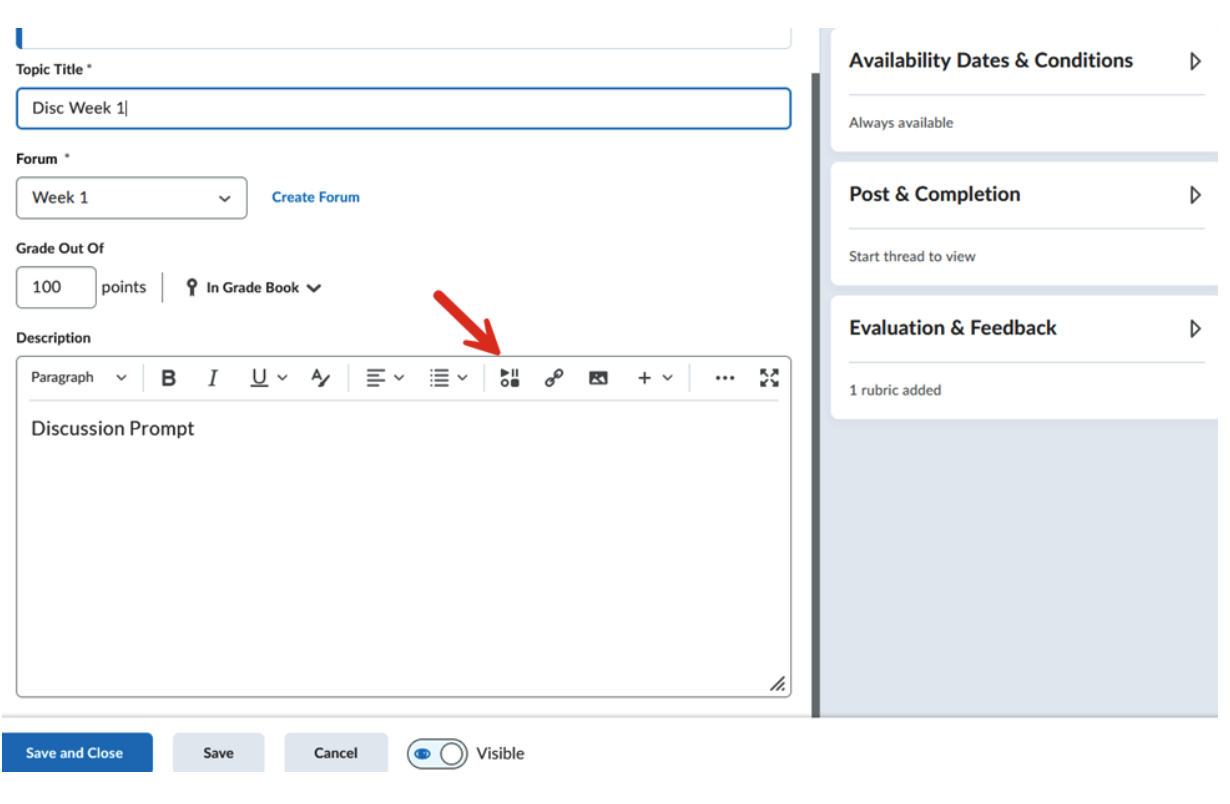Toggle Italic formatting in editor toolbar

212,378
